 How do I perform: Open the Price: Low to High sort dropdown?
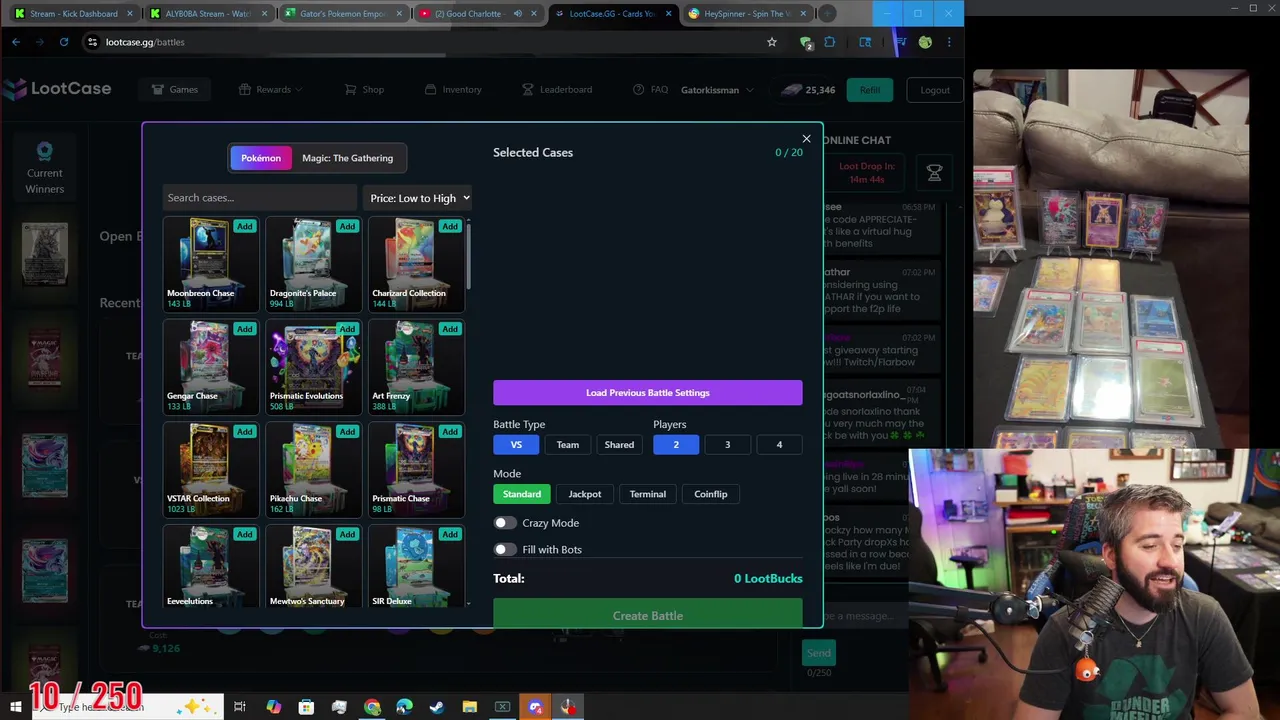tap(418, 198)
